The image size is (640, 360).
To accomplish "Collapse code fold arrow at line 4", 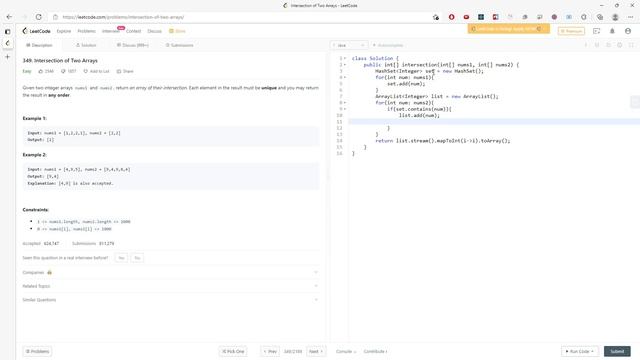I will pos(345,77).
